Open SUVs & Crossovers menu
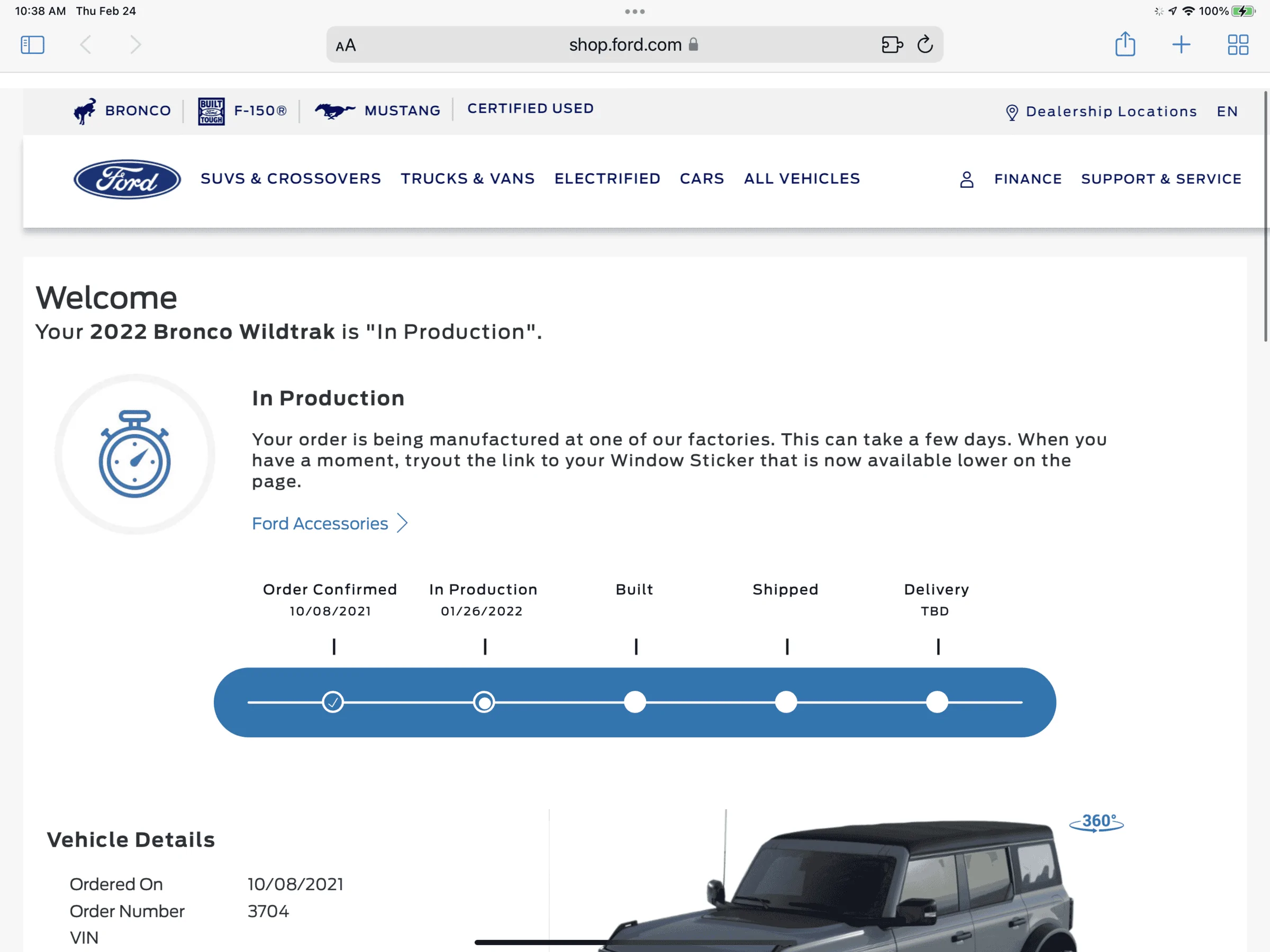The image size is (1270, 952). [291, 178]
